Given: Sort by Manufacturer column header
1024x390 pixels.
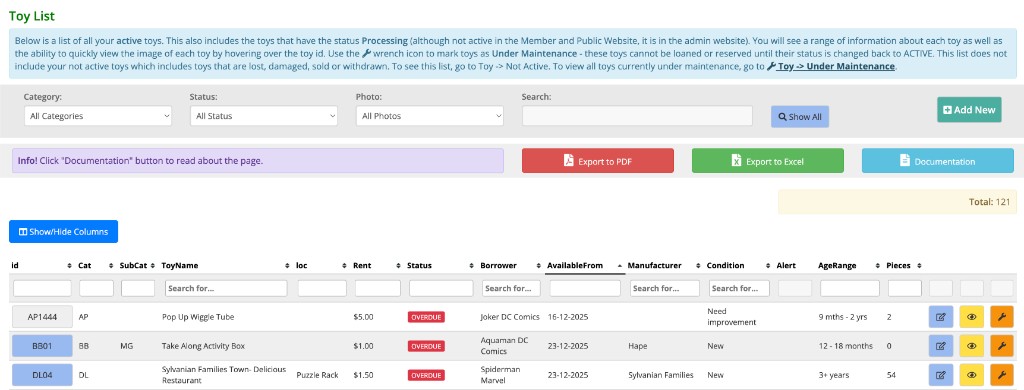Looking at the screenshot, I should 664,265.
